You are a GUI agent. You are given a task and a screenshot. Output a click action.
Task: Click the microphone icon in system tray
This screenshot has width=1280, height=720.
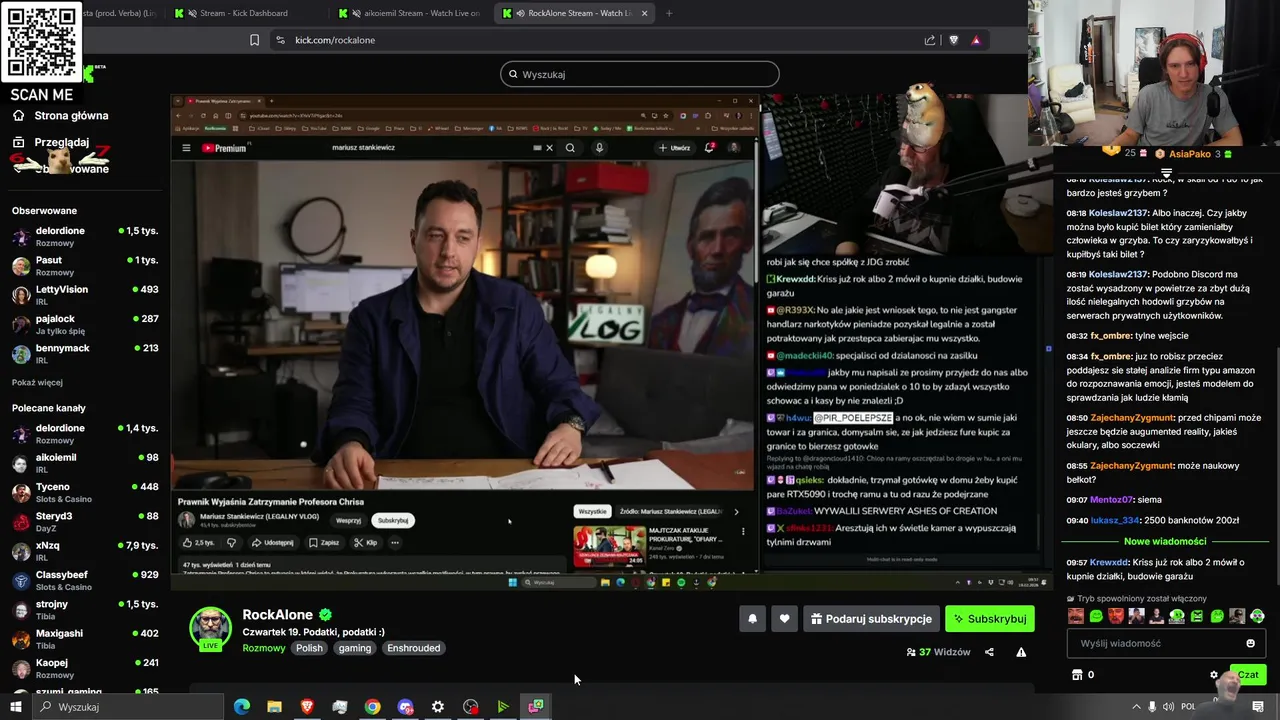pos(1152,706)
